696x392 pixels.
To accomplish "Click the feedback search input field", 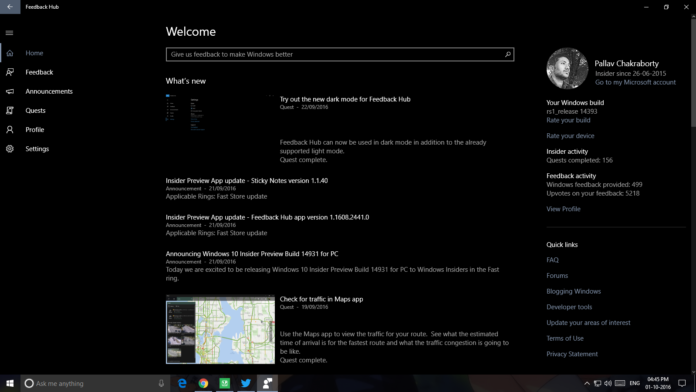I will coord(340,54).
